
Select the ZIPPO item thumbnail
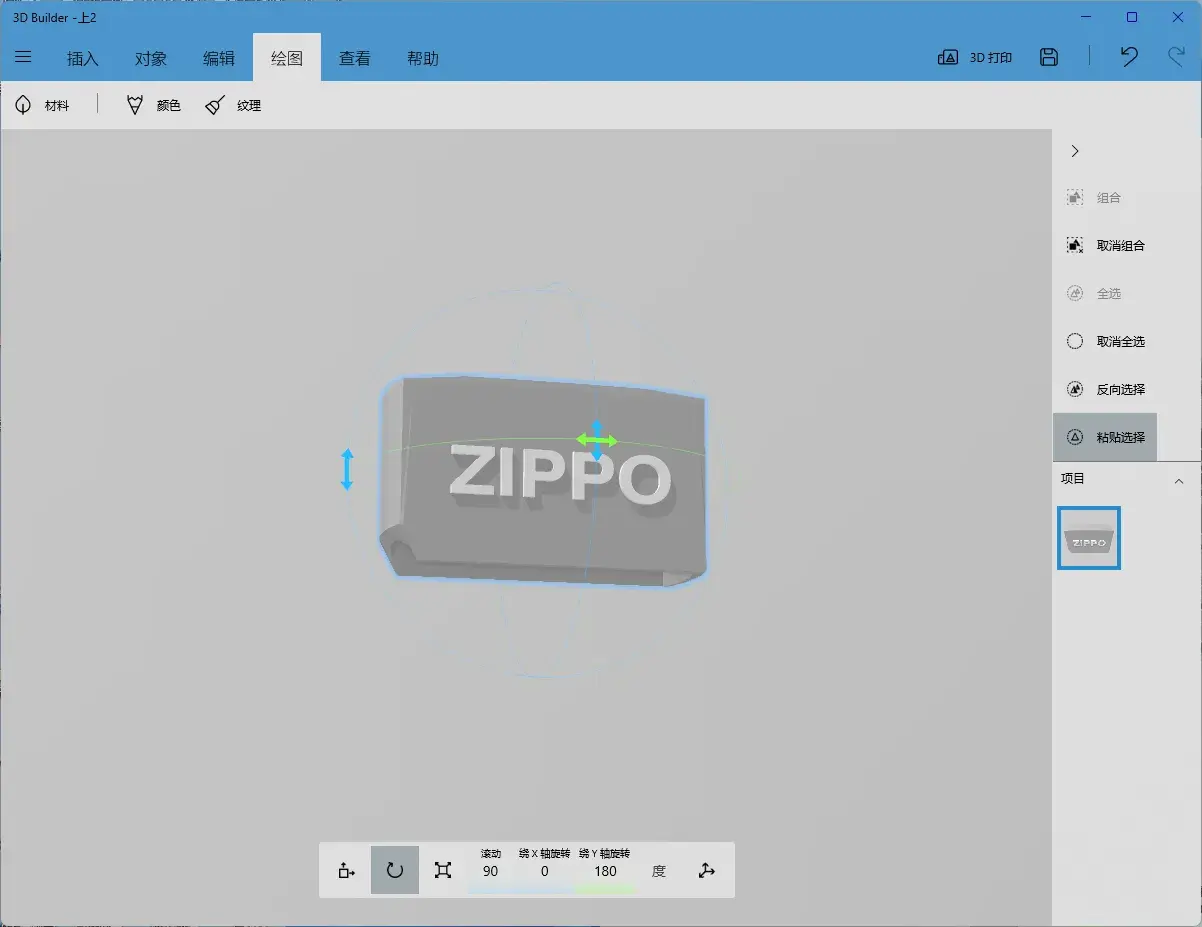[x=1089, y=538]
